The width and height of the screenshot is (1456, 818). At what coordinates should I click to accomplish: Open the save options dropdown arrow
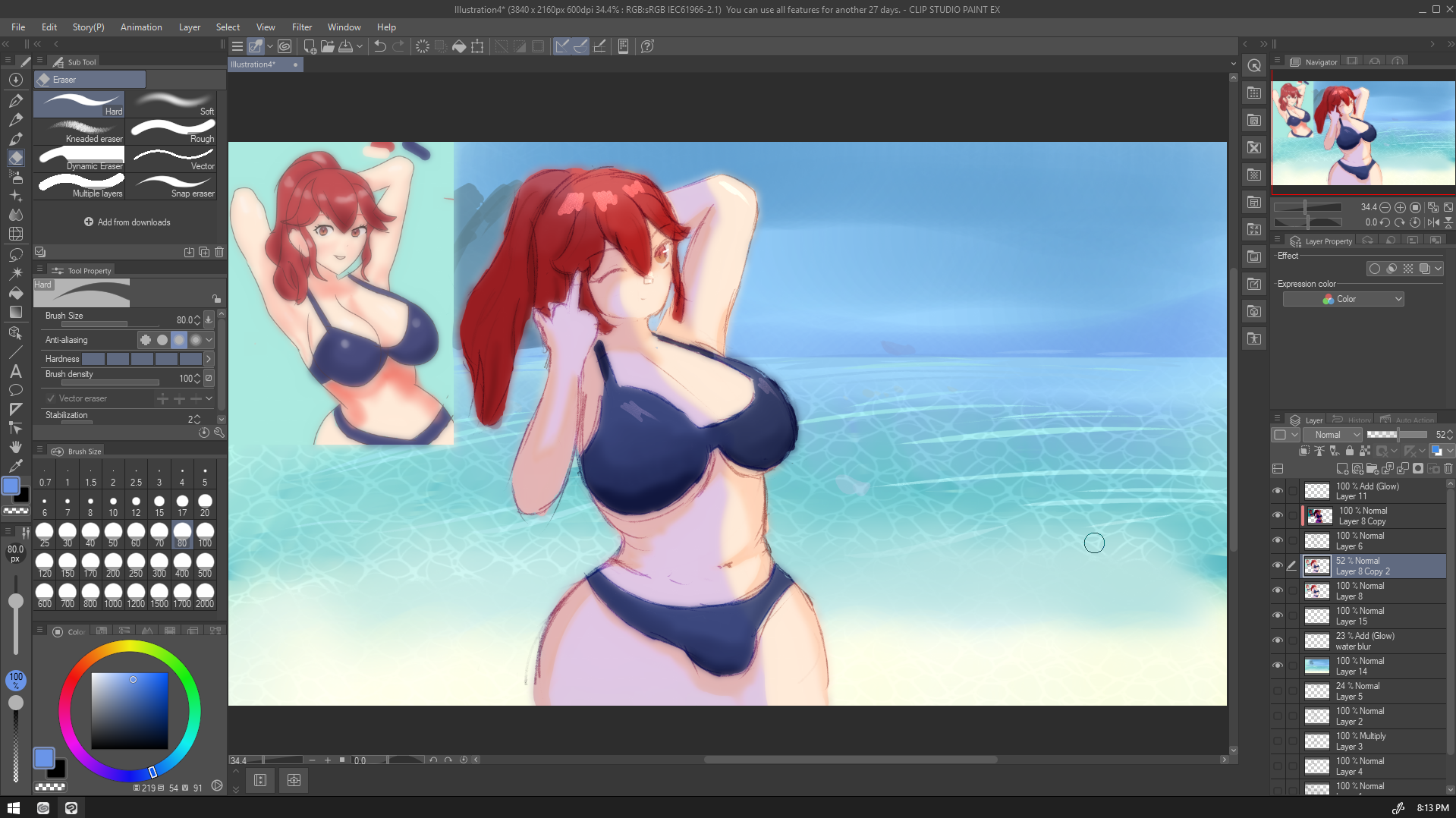[x=360, y=46]
